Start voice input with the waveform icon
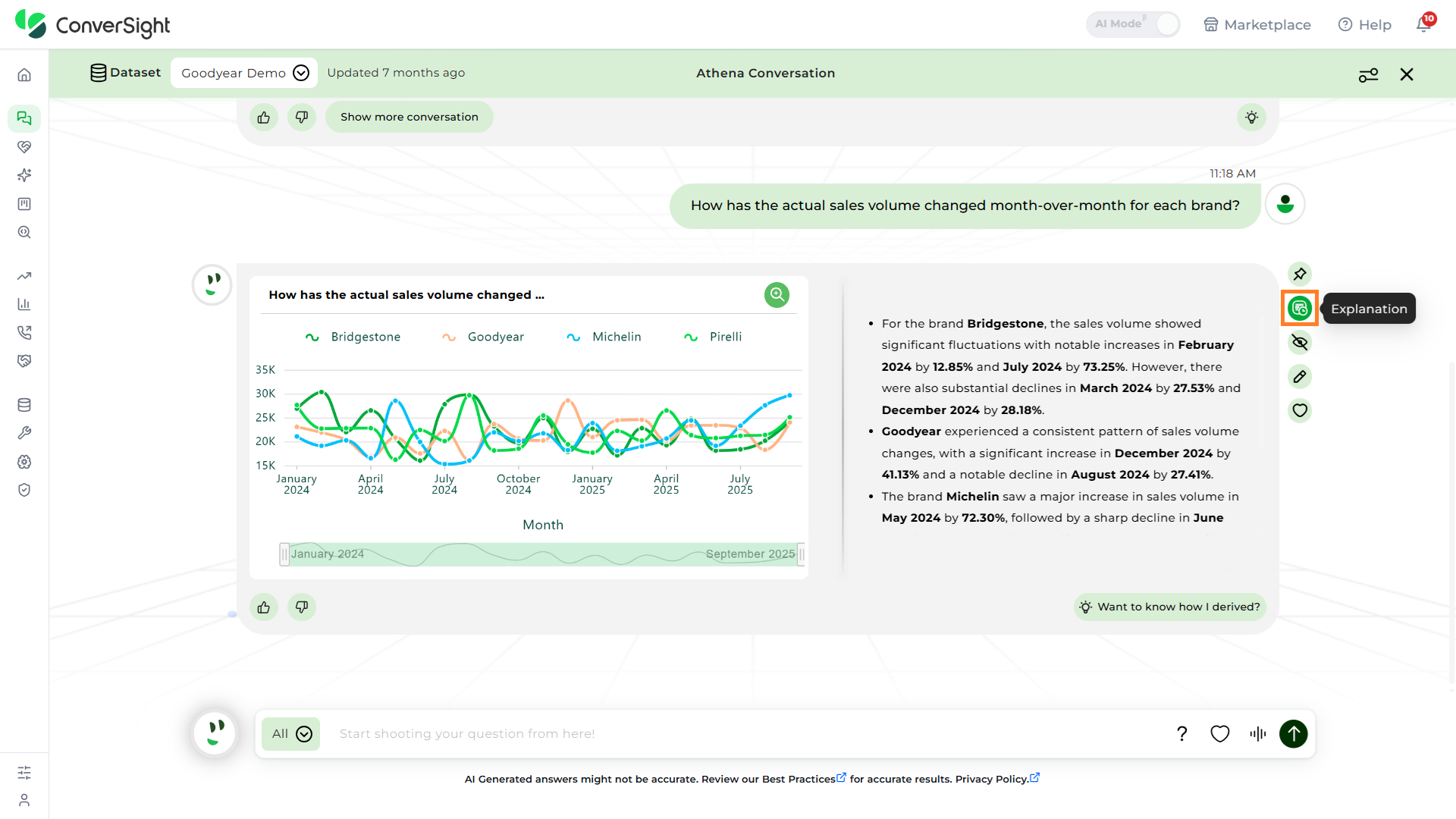Image resolution: width=1456 pixels, height=819 pixels. coord(1257,733)
